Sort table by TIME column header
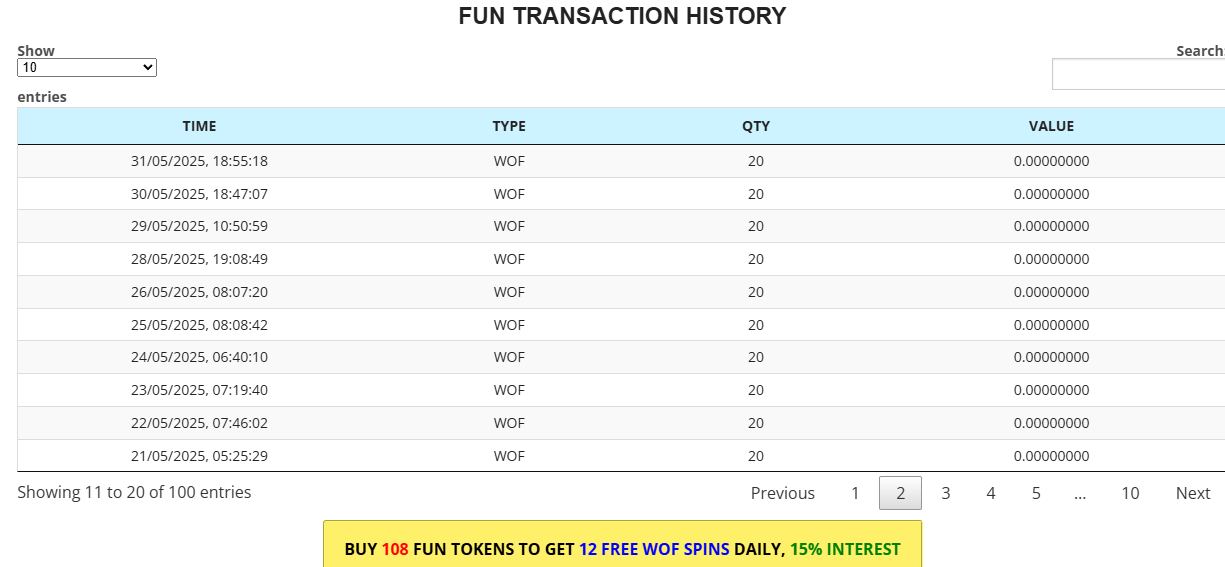Viewport: 1225px width, 567px height. tap(199, 126)
